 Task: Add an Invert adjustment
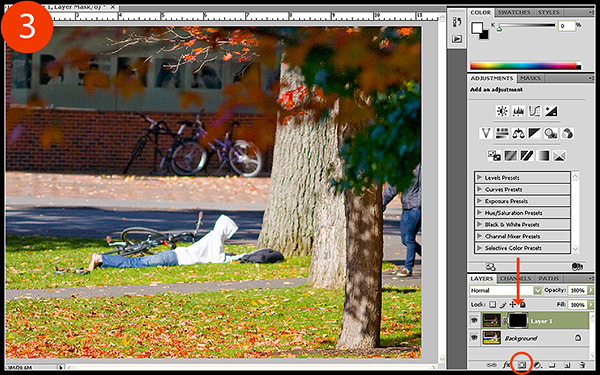point(494,156)
